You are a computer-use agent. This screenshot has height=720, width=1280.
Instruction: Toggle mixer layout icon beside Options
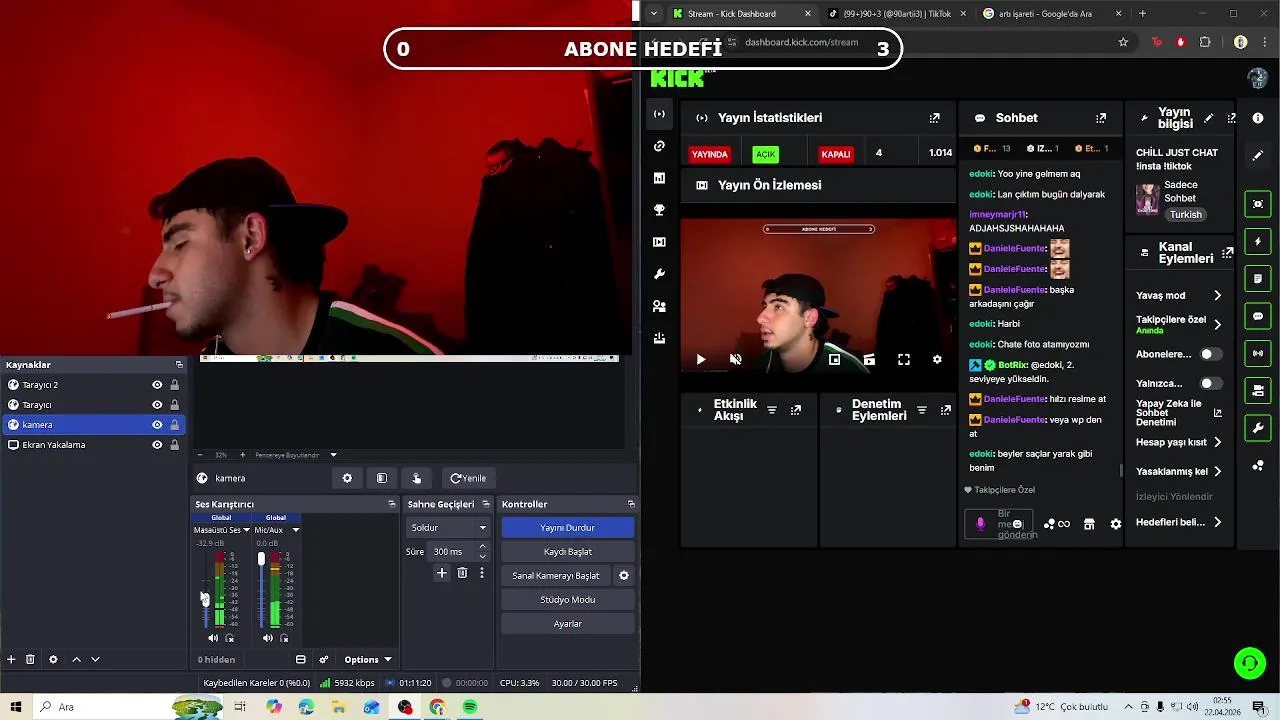pos(300,659)
